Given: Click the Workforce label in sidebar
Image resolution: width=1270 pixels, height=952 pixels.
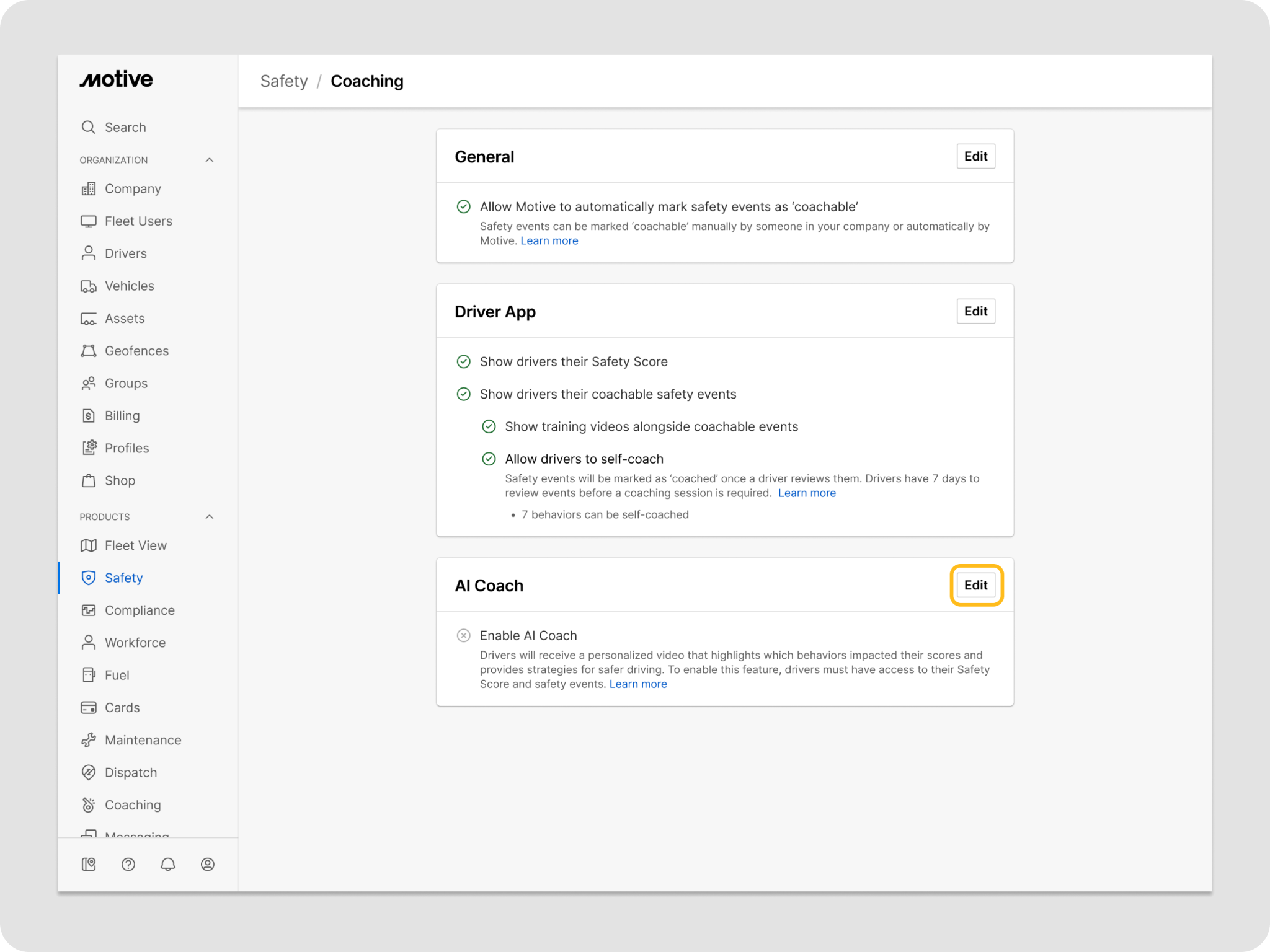Looking at the screenshot, I should [135, 643].
